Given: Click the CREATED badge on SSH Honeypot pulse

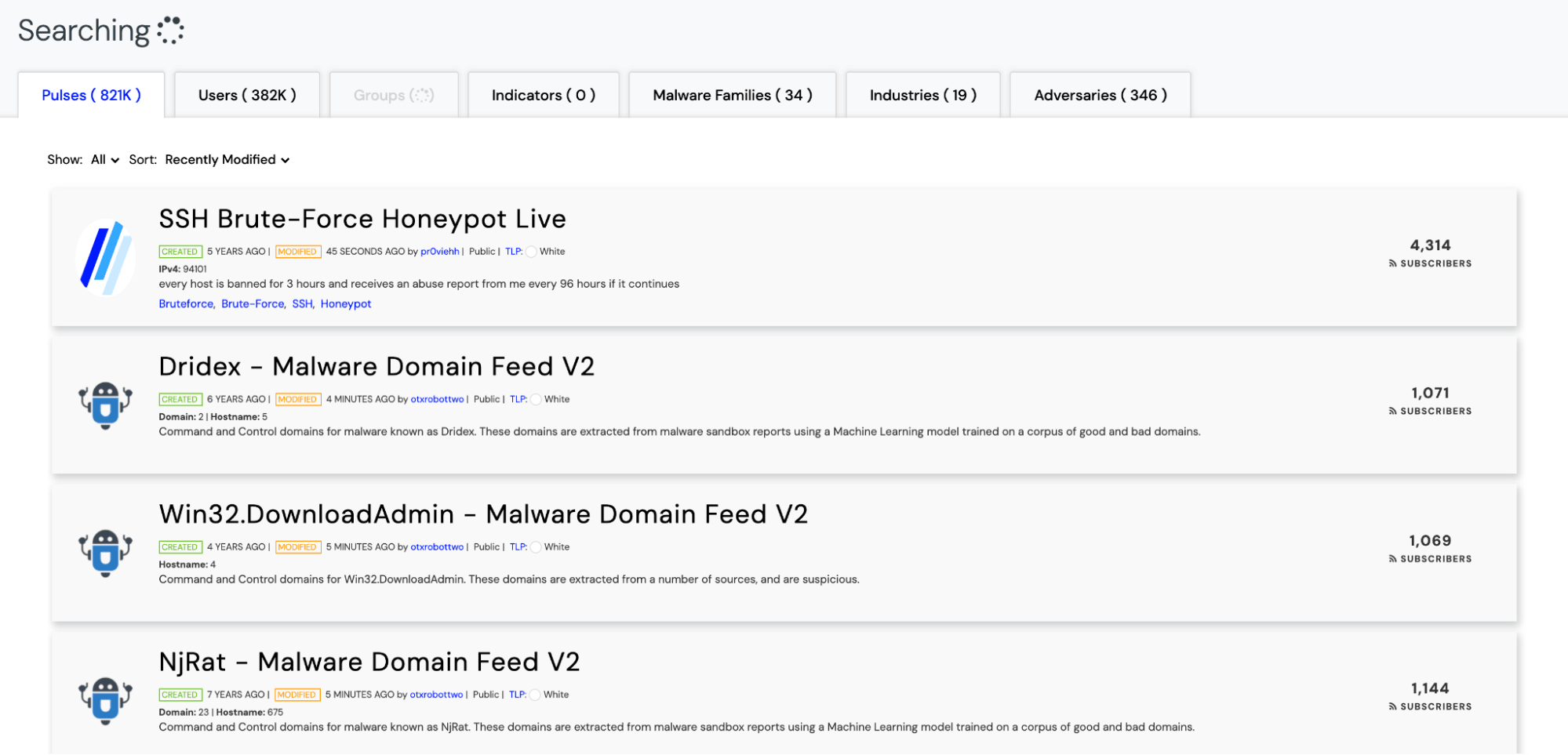Looking at the screenshot, I should pos(180,252).
